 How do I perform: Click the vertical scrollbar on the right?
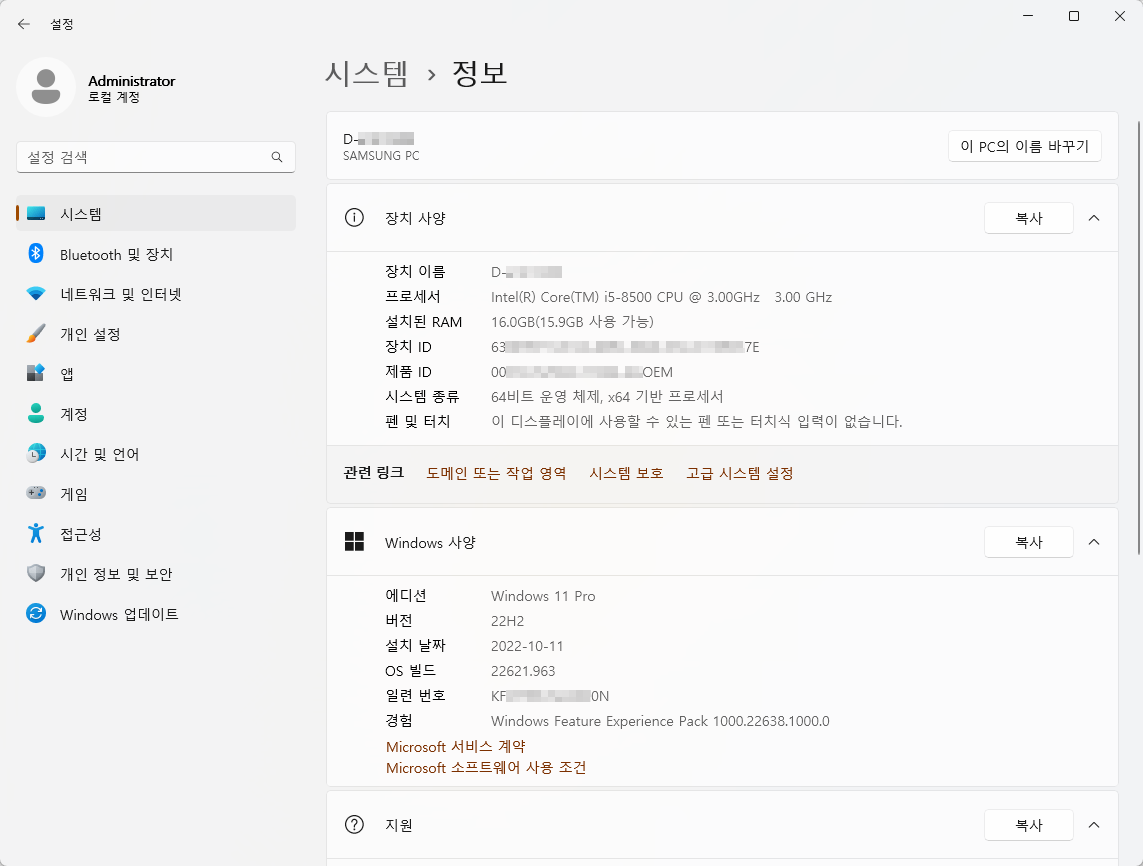[1138, 338]
